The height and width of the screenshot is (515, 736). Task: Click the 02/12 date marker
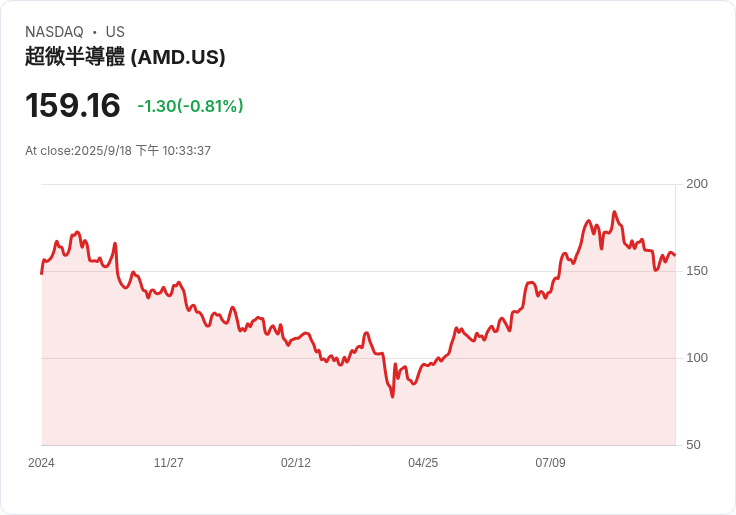[296, 463]
